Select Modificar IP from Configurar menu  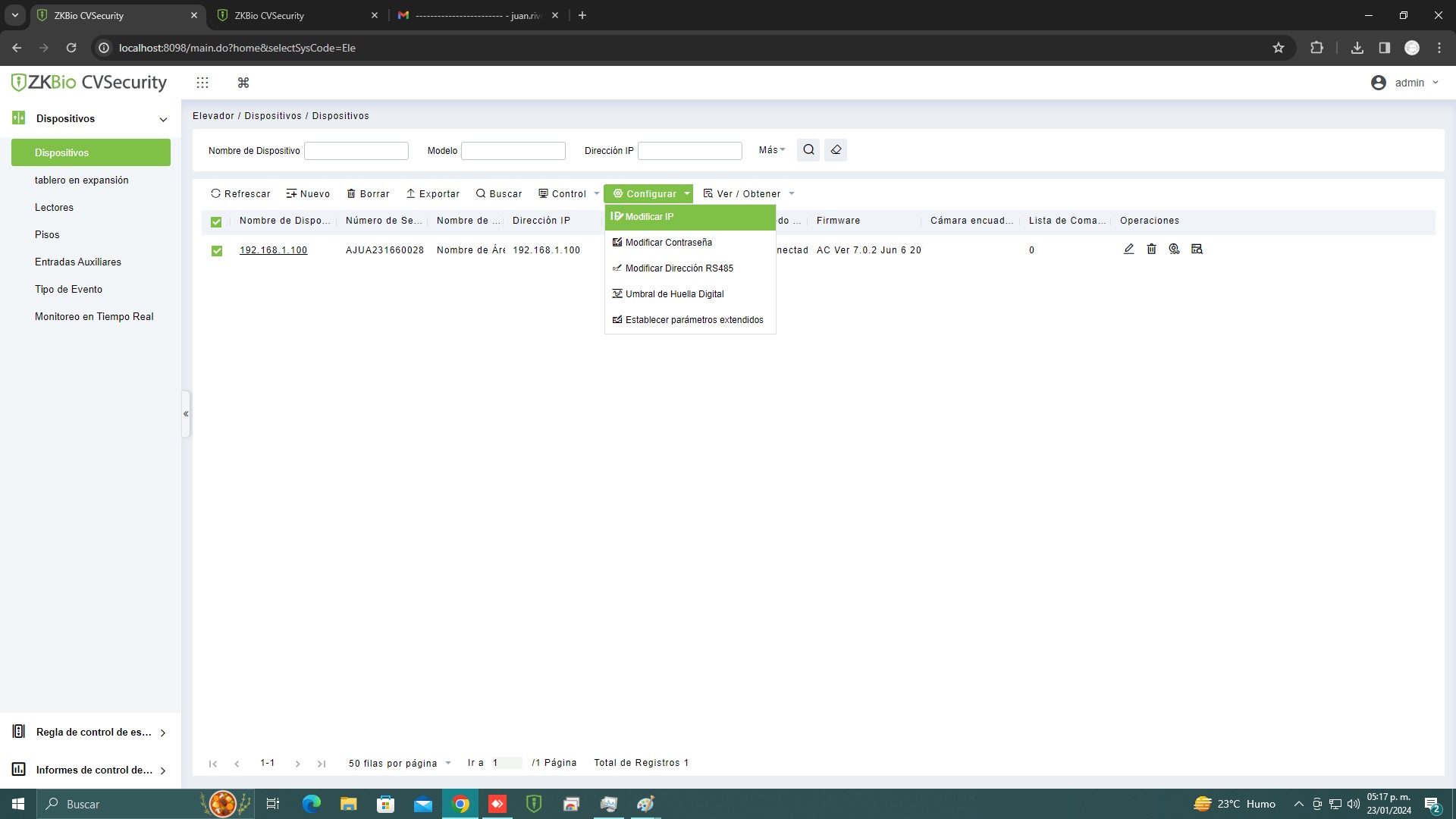pos(690,217)
